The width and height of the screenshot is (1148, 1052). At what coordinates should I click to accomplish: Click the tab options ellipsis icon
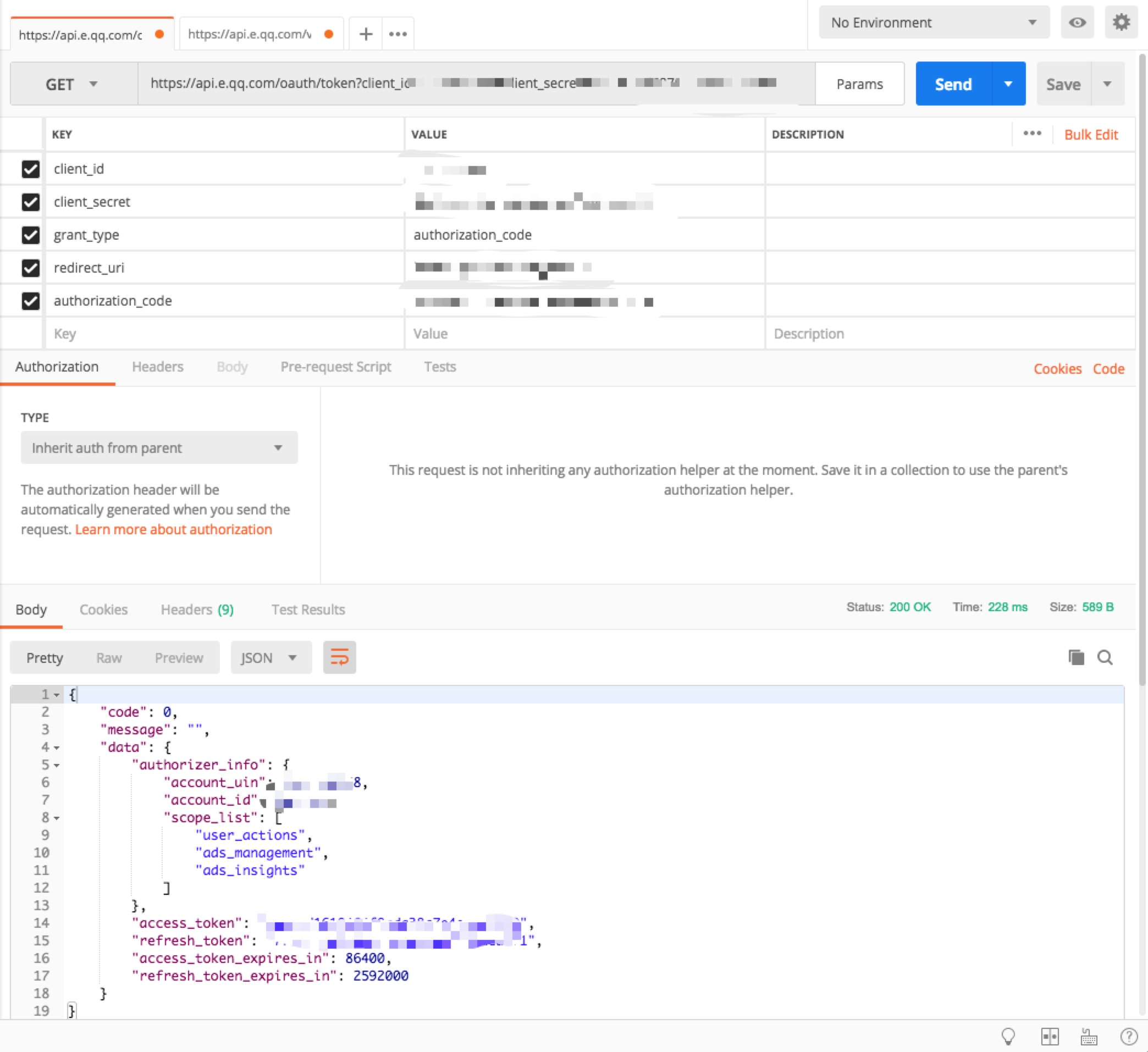point(398,34)
